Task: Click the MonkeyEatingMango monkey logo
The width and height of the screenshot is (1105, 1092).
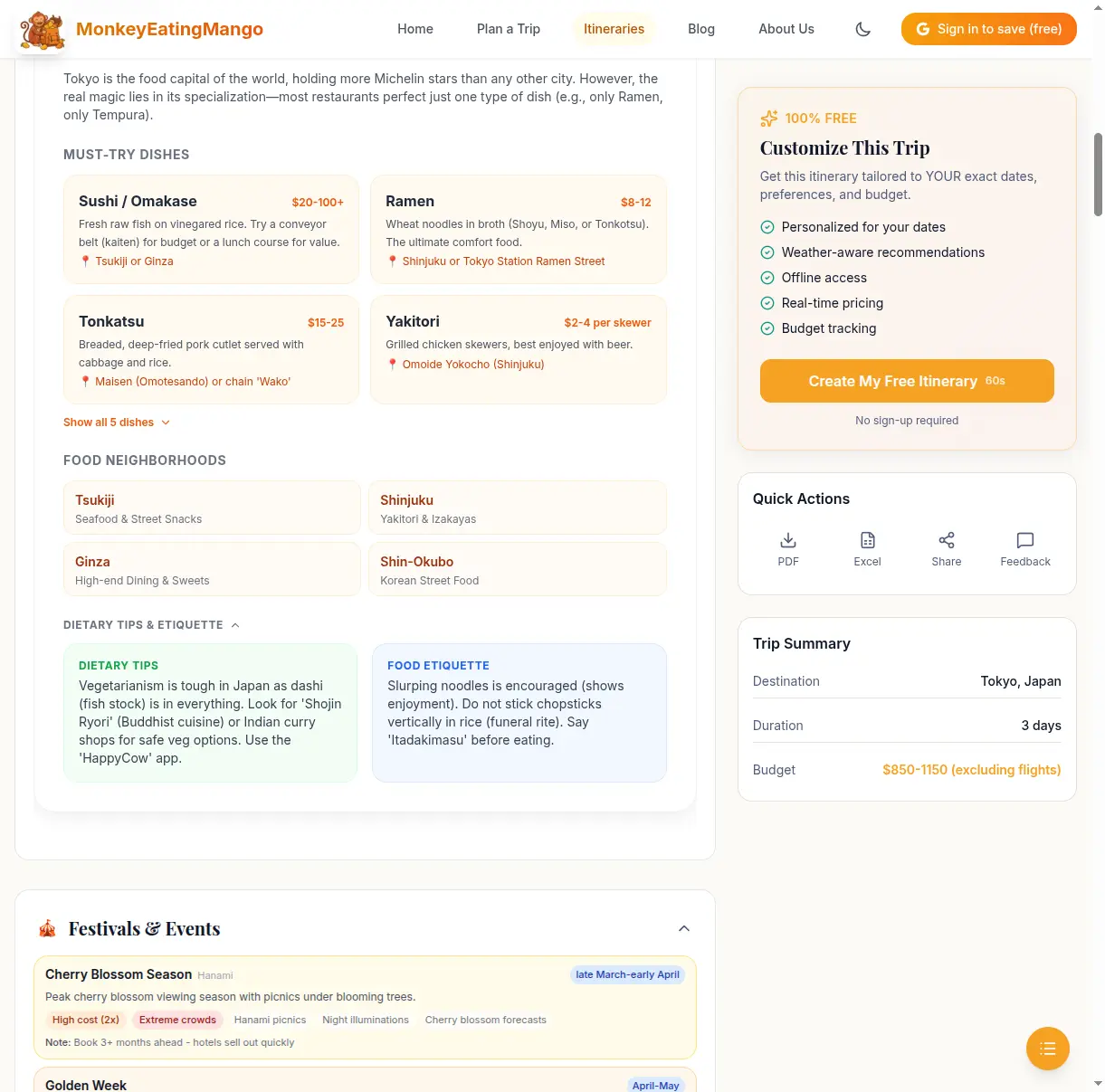Action: point(43,30)
